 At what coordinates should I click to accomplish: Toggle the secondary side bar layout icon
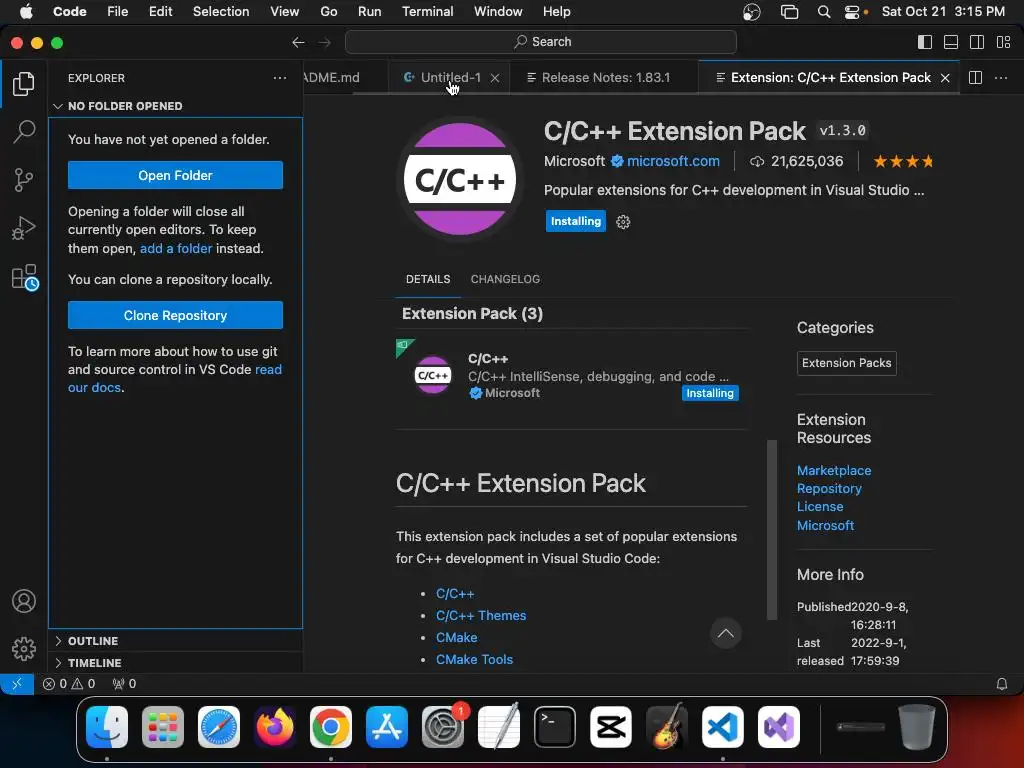[977, 42]
